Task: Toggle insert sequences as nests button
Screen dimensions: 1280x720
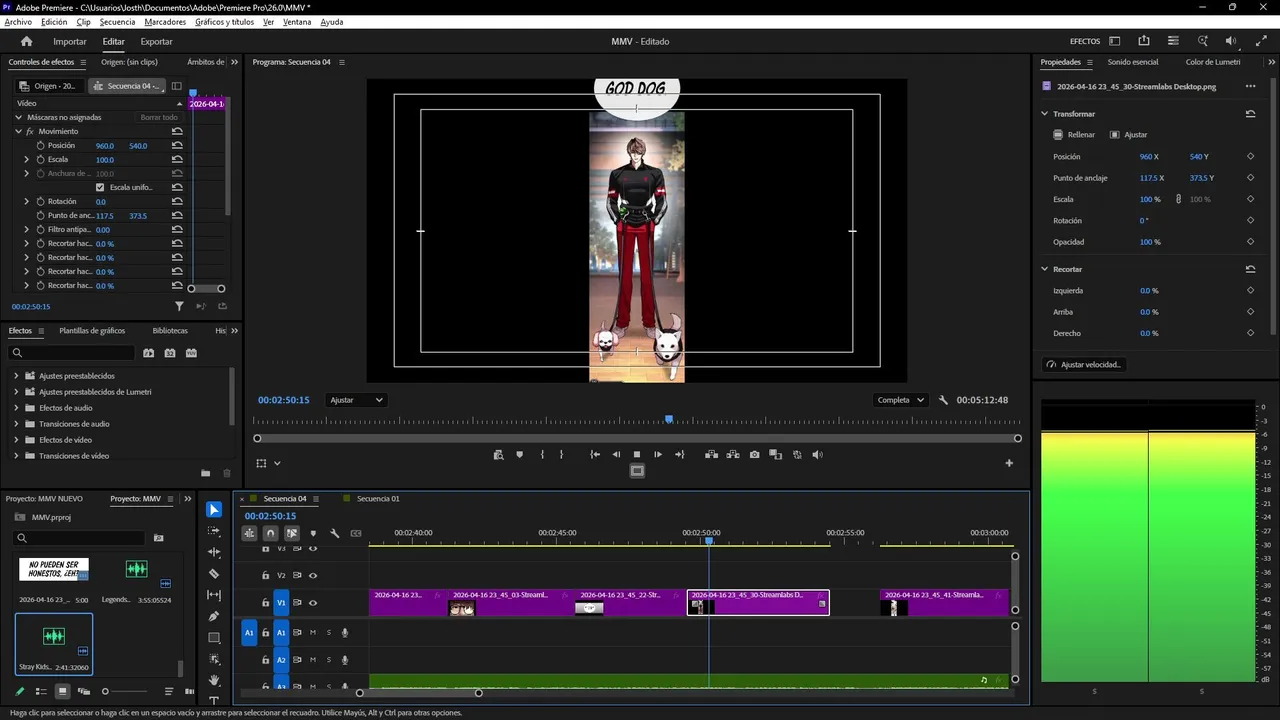Action: pyautogui.click(x=249, y=533)
